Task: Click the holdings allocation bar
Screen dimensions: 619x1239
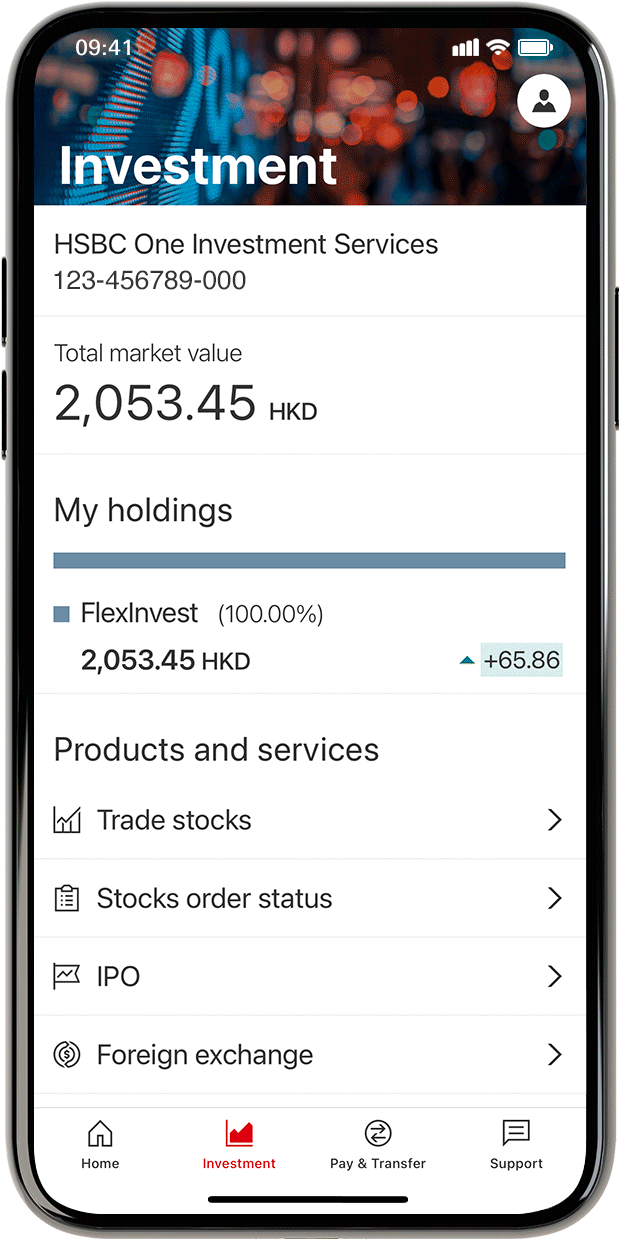Action: (x=309, y=560)
